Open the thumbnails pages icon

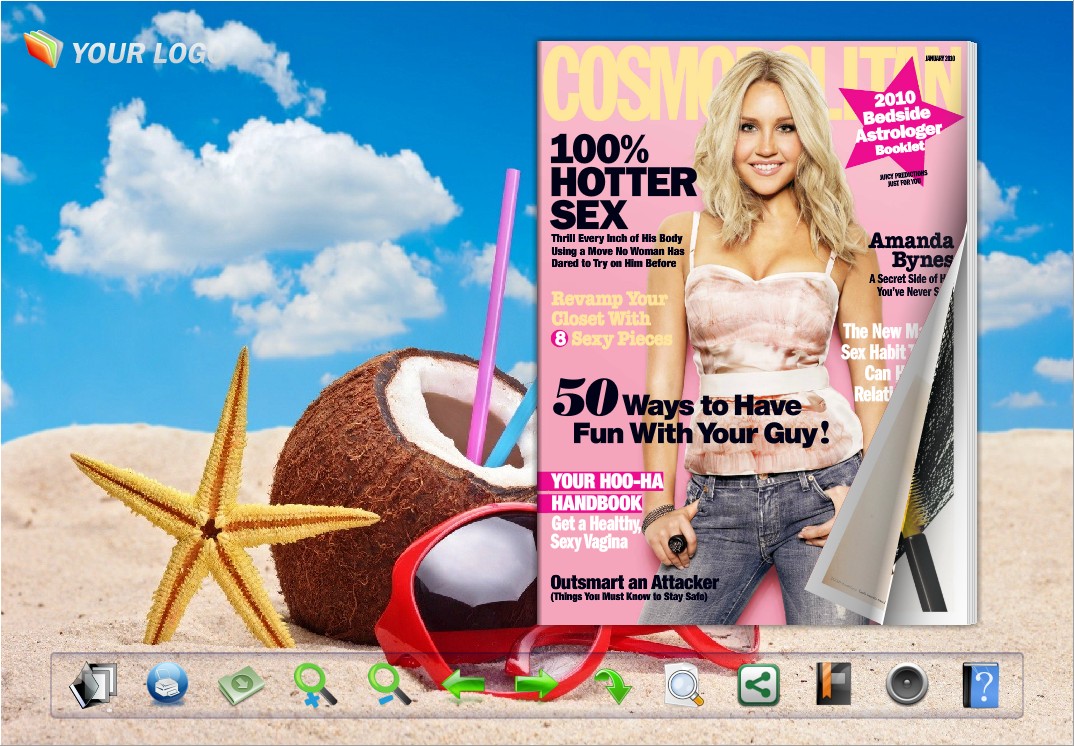94,684
